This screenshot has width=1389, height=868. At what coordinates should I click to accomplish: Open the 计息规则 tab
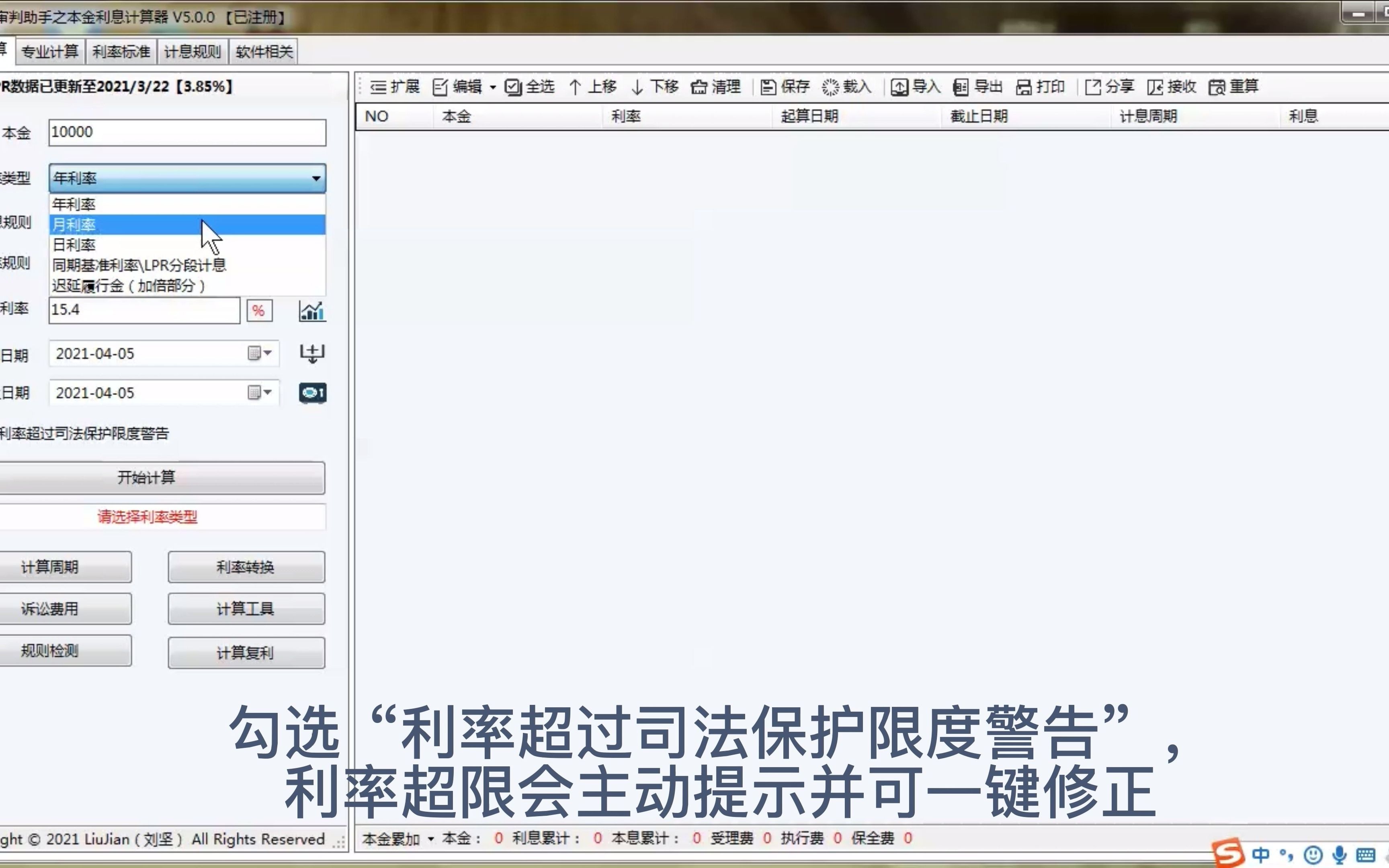pyautogui.click(x=192, y=52)
